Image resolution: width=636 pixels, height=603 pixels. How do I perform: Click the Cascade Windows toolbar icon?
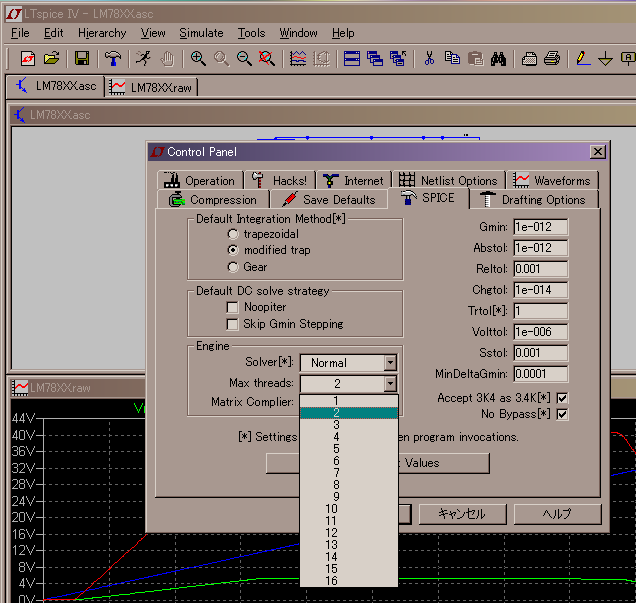point(375,59)
